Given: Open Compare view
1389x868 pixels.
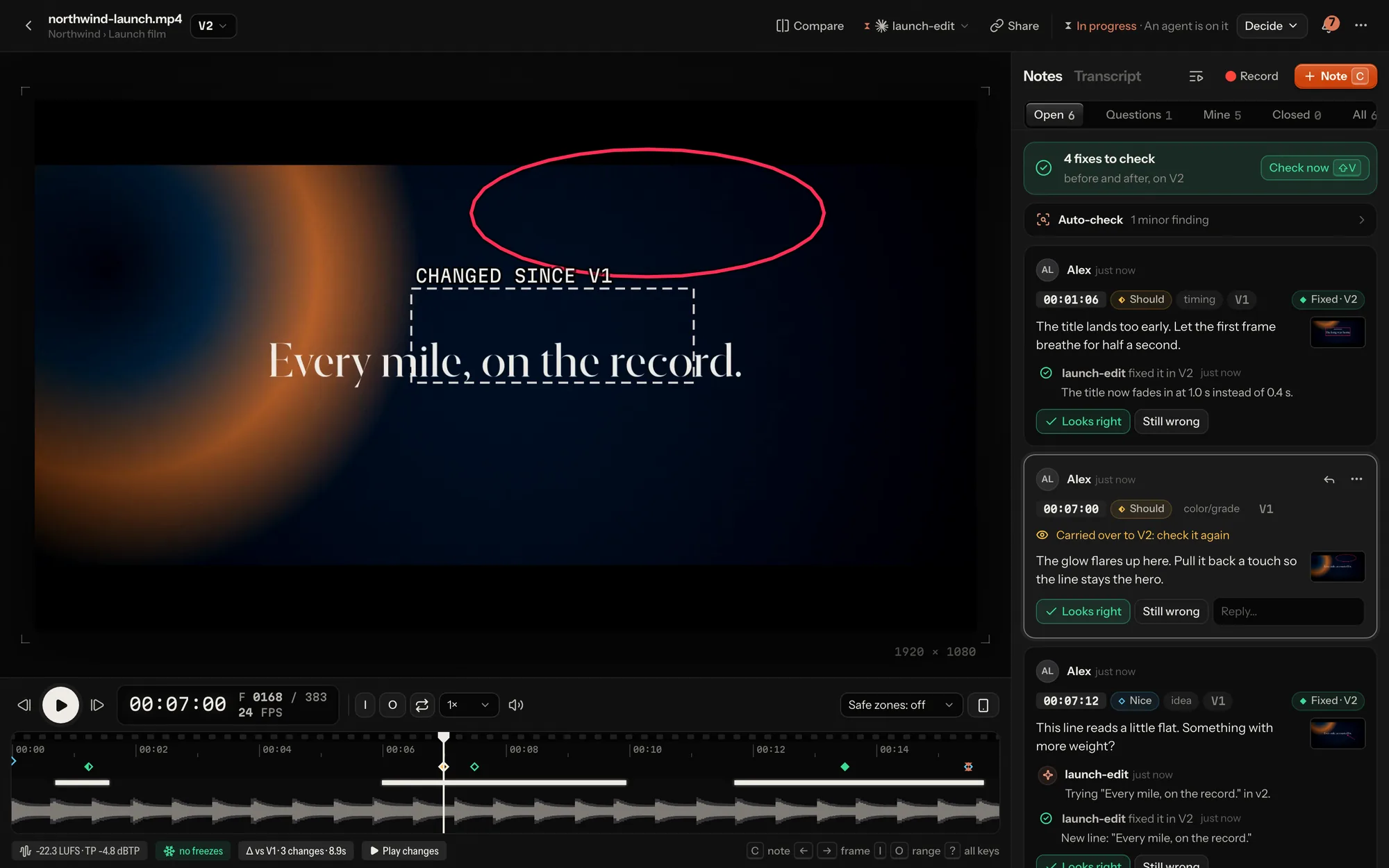Looking at the screenshot, I should 810,26.
